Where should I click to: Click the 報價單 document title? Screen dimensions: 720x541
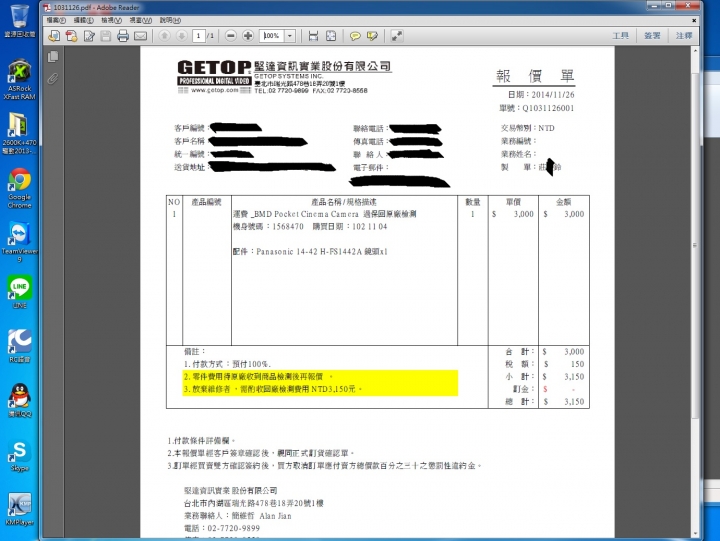click(534, 76)
